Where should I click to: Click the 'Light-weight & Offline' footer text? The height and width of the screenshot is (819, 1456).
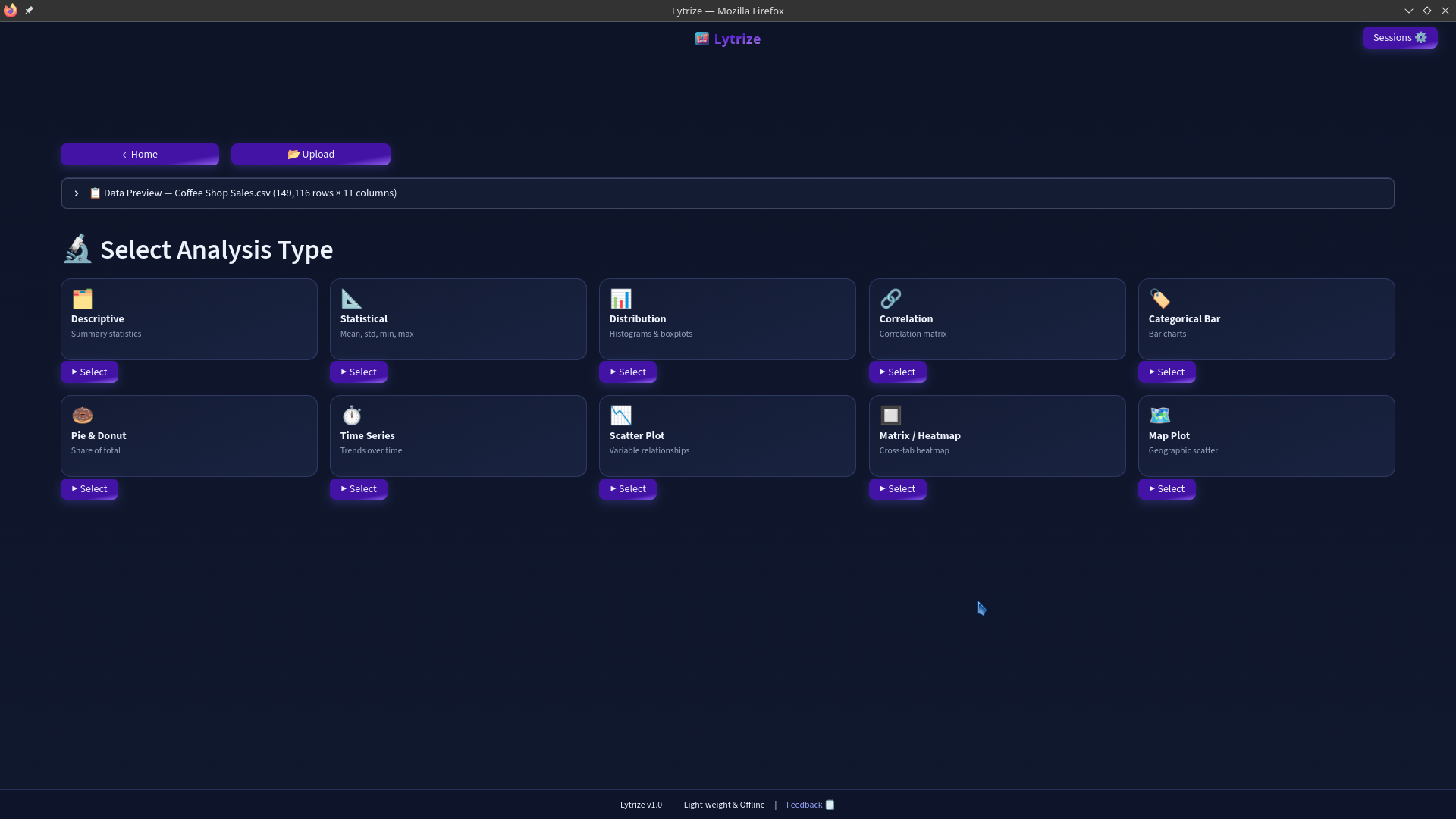(x=723, y=805)
